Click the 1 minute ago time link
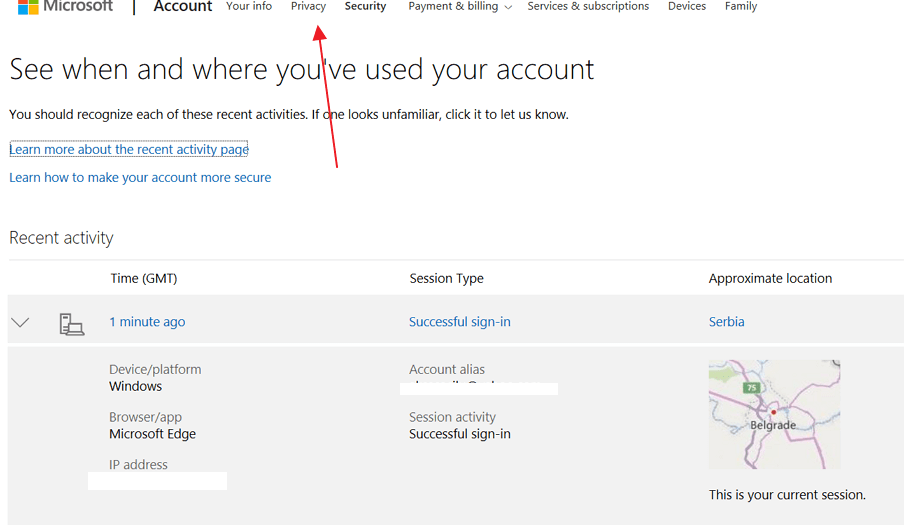The width and height of the screenshot is (904, 525). (x=147, y=322)
